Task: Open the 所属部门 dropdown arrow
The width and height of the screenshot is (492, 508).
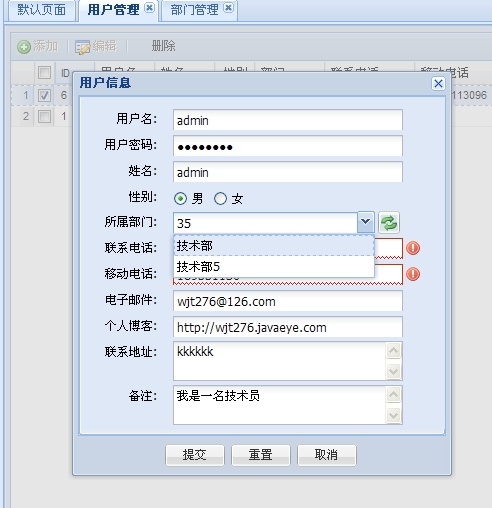Action: (x=366, y=222)
